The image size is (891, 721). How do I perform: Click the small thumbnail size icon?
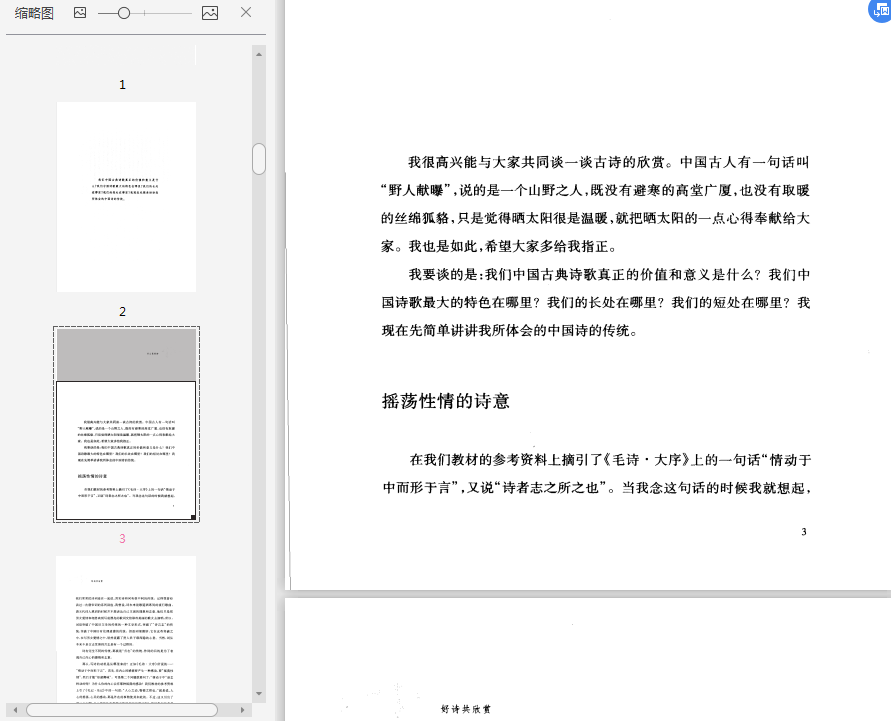click(80, 12)
